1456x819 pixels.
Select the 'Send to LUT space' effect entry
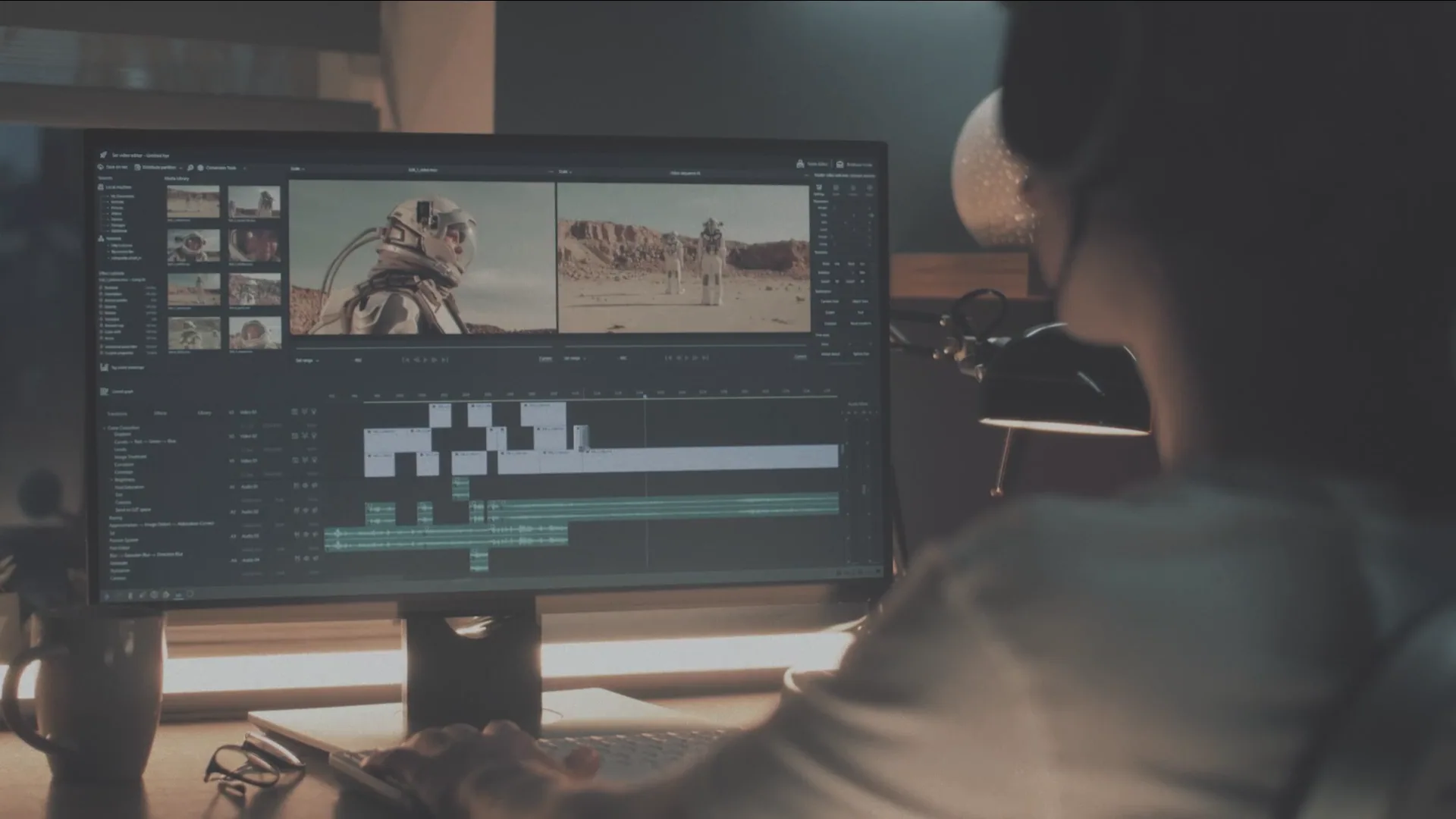tap(133, 510)
